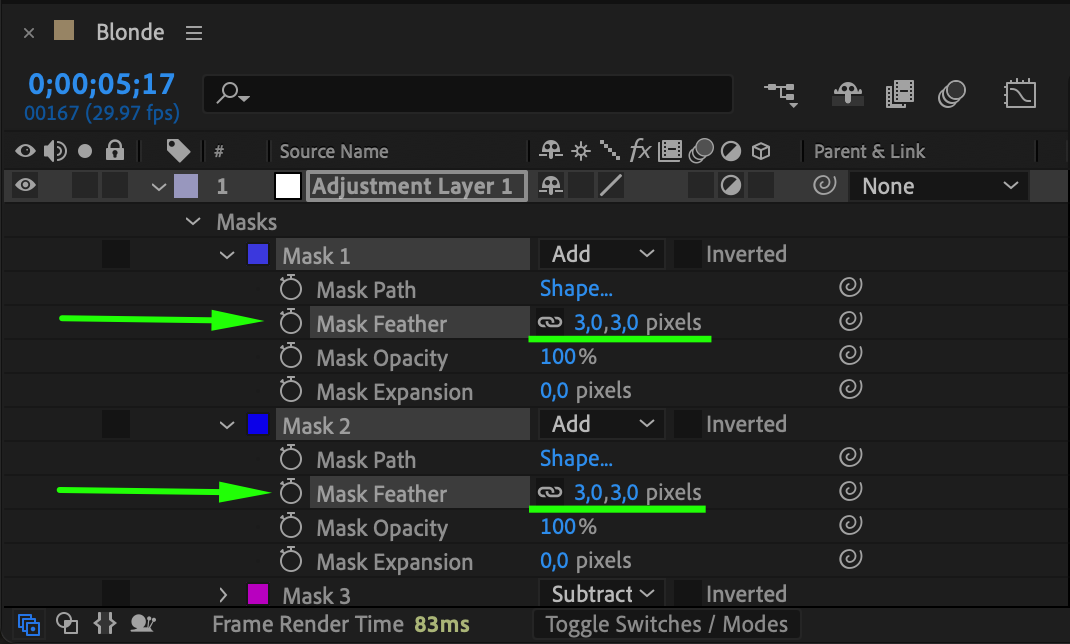Expand the Mask 3 group
The width and height of the screenshot is (1070, 644).
224,596
